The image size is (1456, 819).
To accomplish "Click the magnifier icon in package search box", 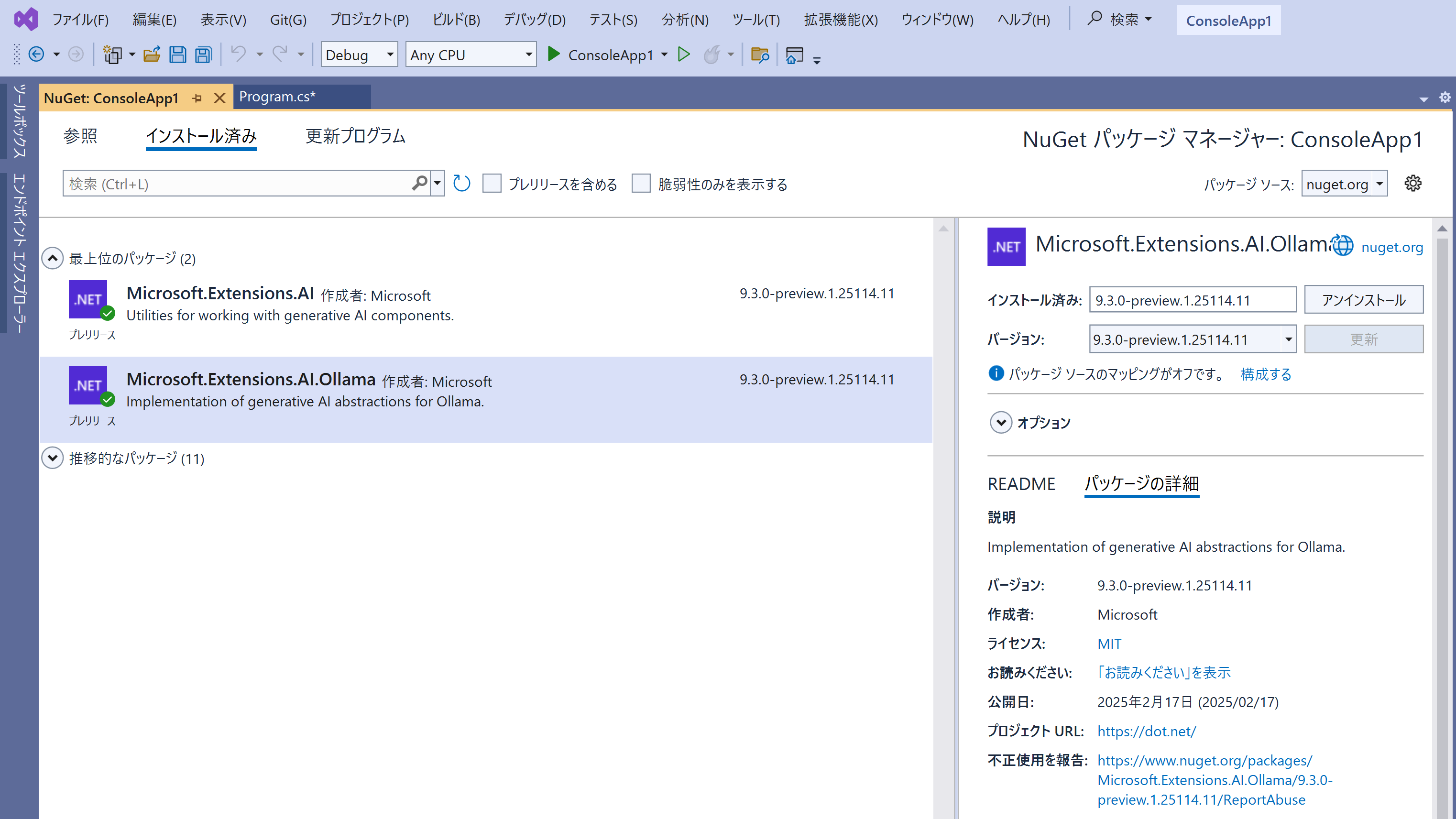I will 419,183.
